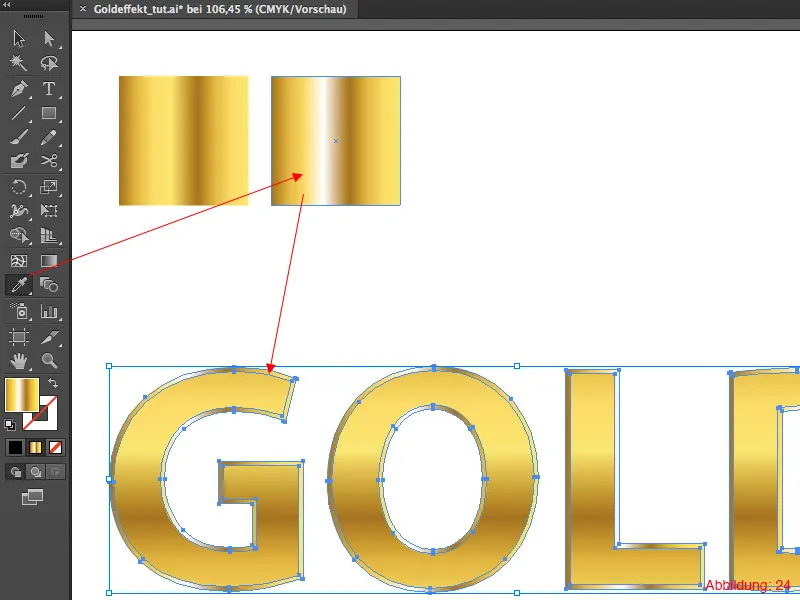This screenshot has height=600, width=800.
Task: Activate the Eraser tool
Action: pos(19,161)
